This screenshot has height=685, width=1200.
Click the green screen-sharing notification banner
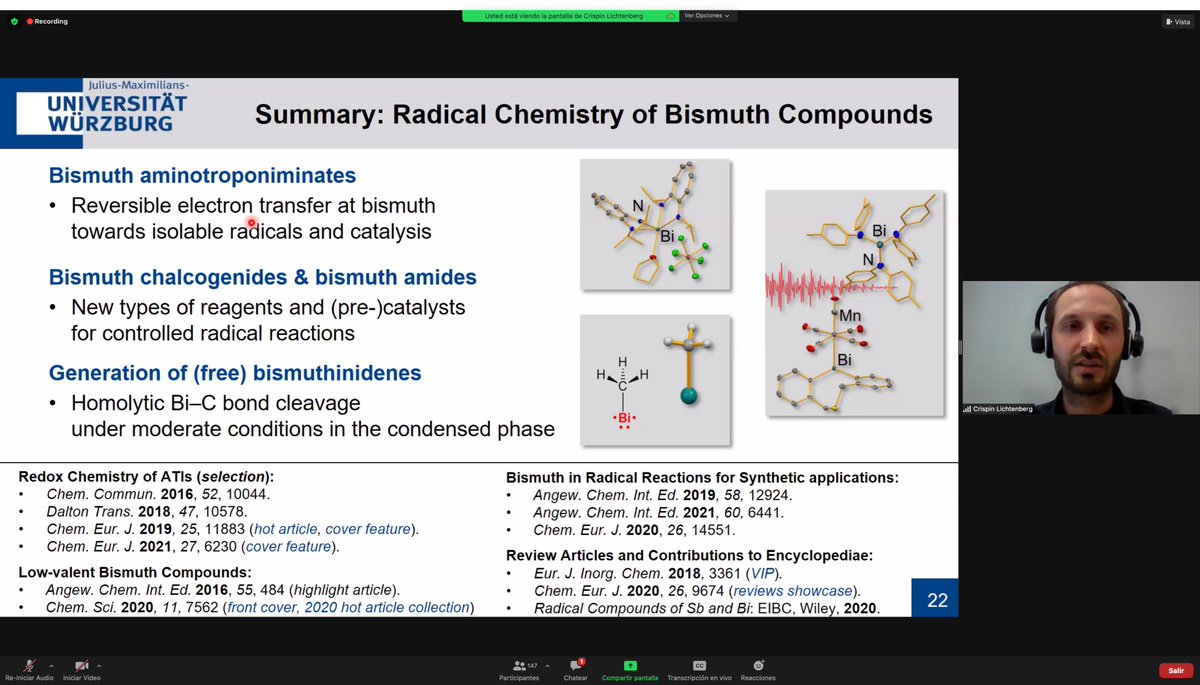(570, 16)
